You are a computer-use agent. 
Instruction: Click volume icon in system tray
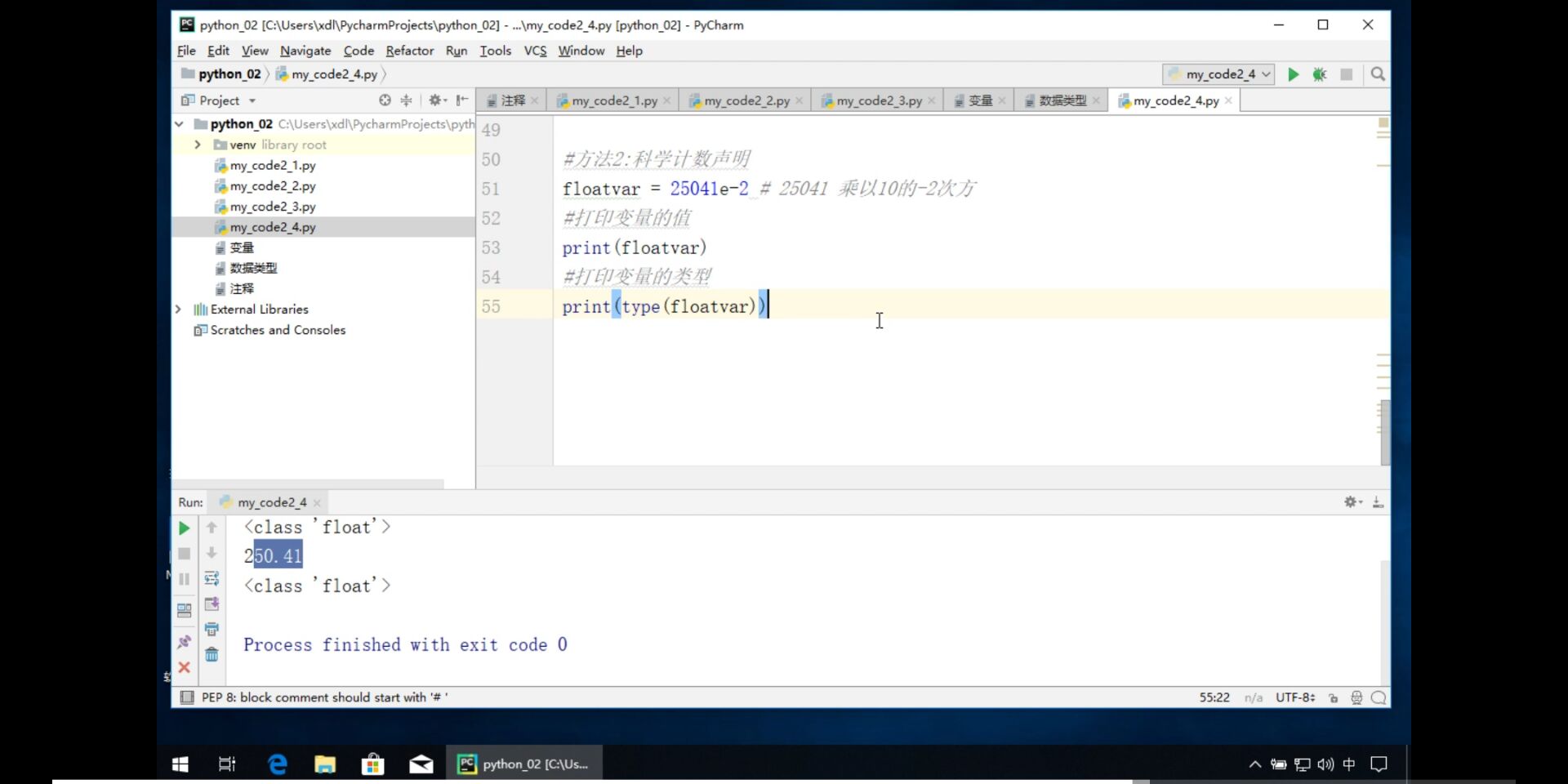pyautogui.click(x=1325, y=764)
